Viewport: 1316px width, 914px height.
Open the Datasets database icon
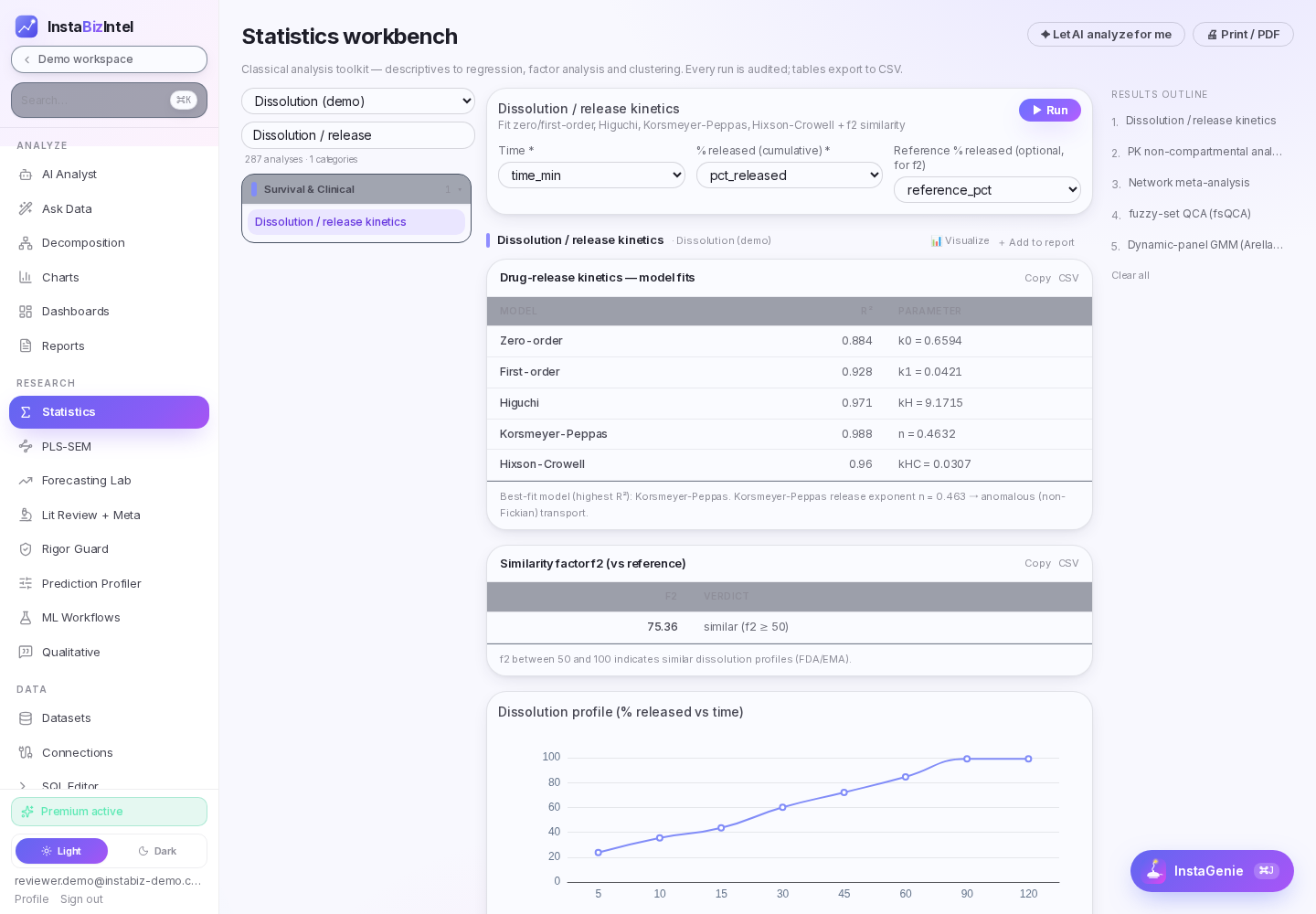26,718
